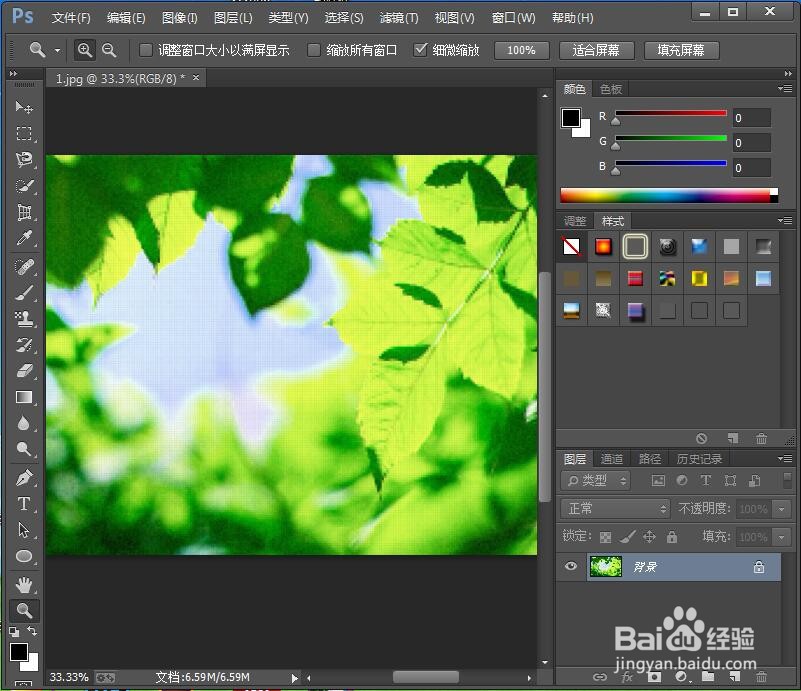Hide the Background layer eye icon
The width and height of the screenshot is (801, 691).
[571, 566]
